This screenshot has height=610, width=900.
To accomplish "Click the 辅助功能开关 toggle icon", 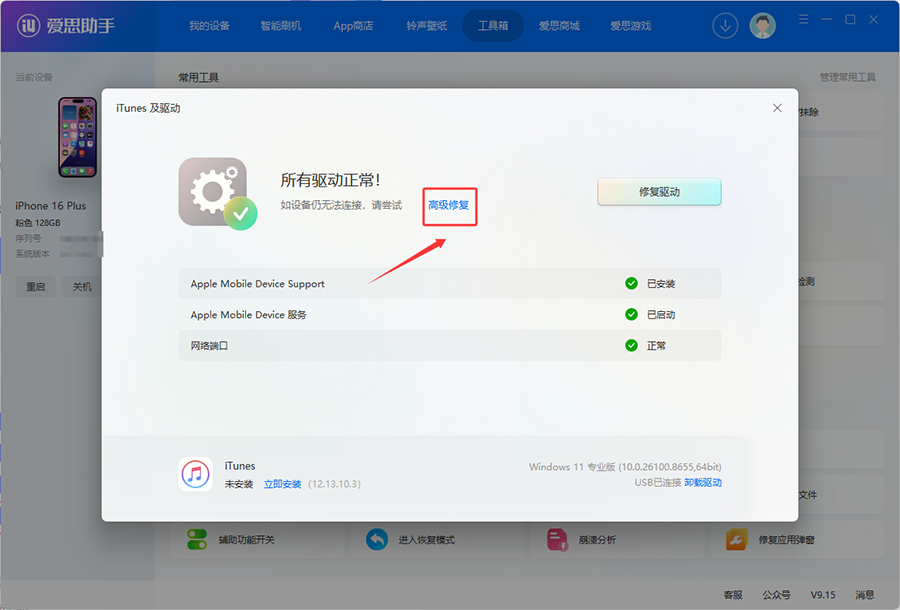I will (197, 539).
